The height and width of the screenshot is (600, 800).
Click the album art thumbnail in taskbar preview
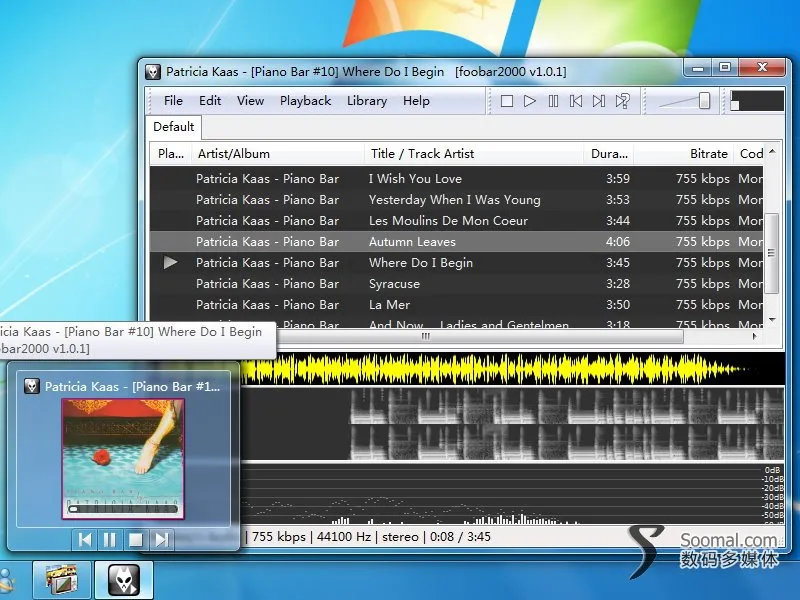[x=123, y=459]
